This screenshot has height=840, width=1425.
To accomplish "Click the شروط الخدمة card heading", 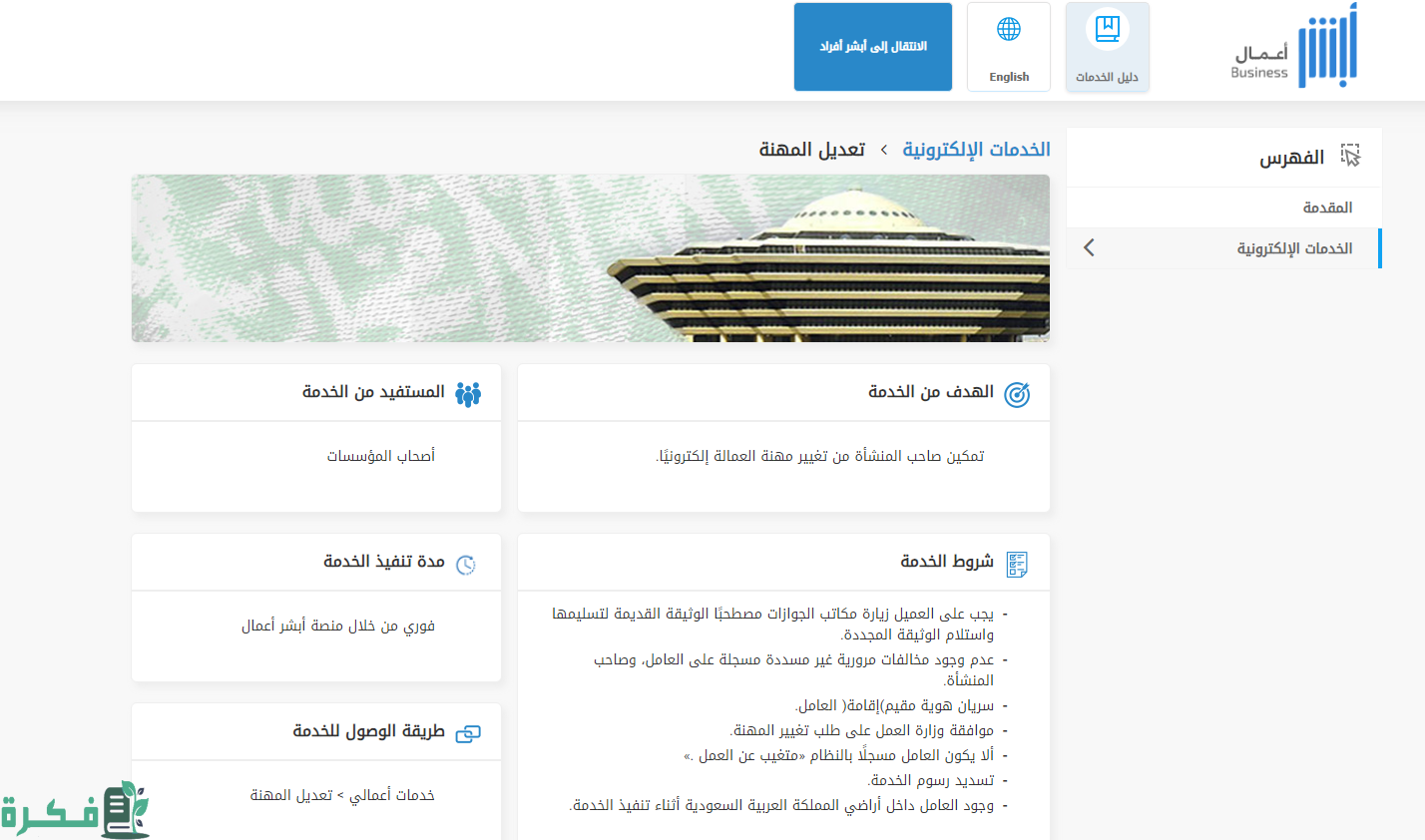I will pos(946,562).
